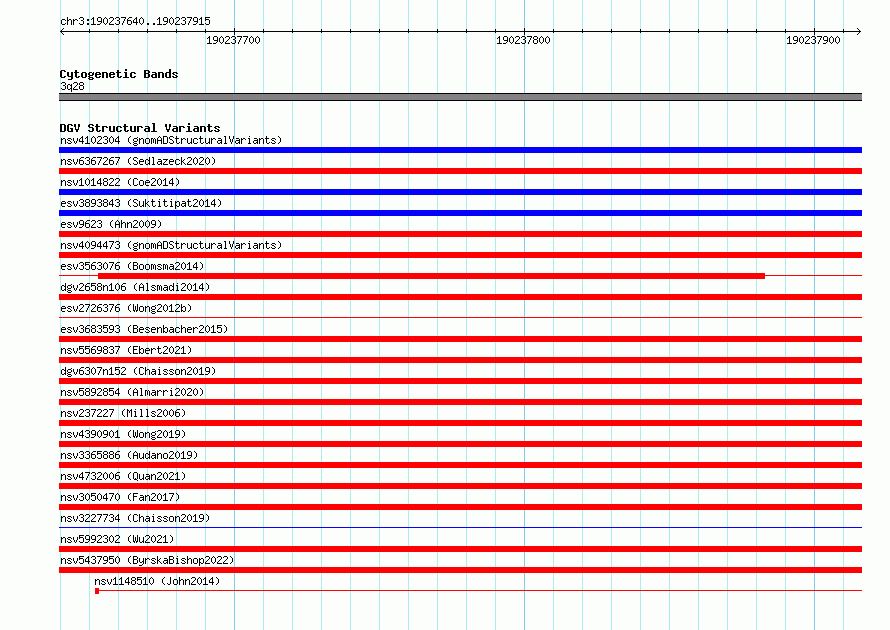Click esv9623 (Ahn2009) label

click(111, 224)
